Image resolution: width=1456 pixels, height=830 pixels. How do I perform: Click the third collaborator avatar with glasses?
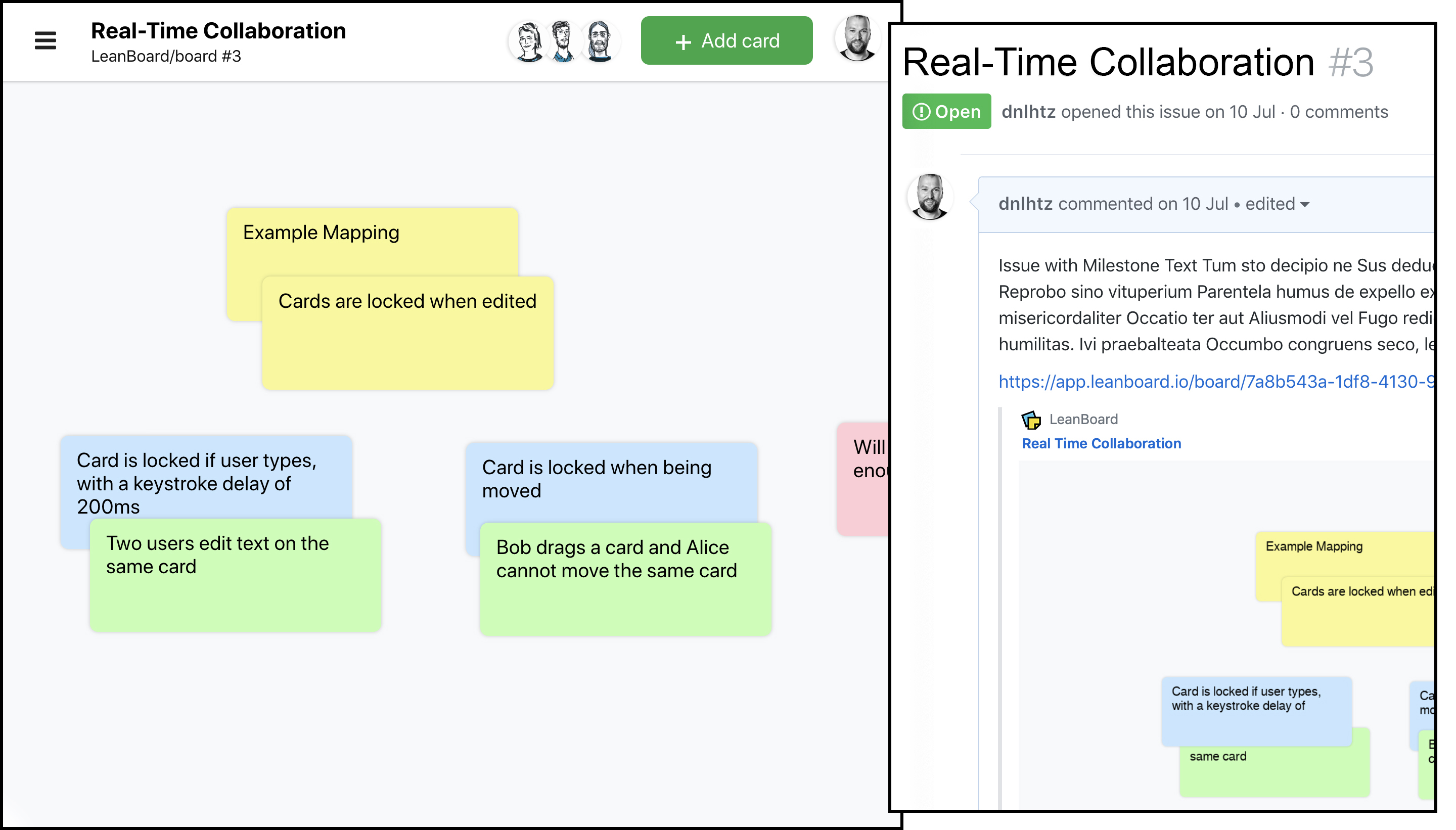click(599, 41)
